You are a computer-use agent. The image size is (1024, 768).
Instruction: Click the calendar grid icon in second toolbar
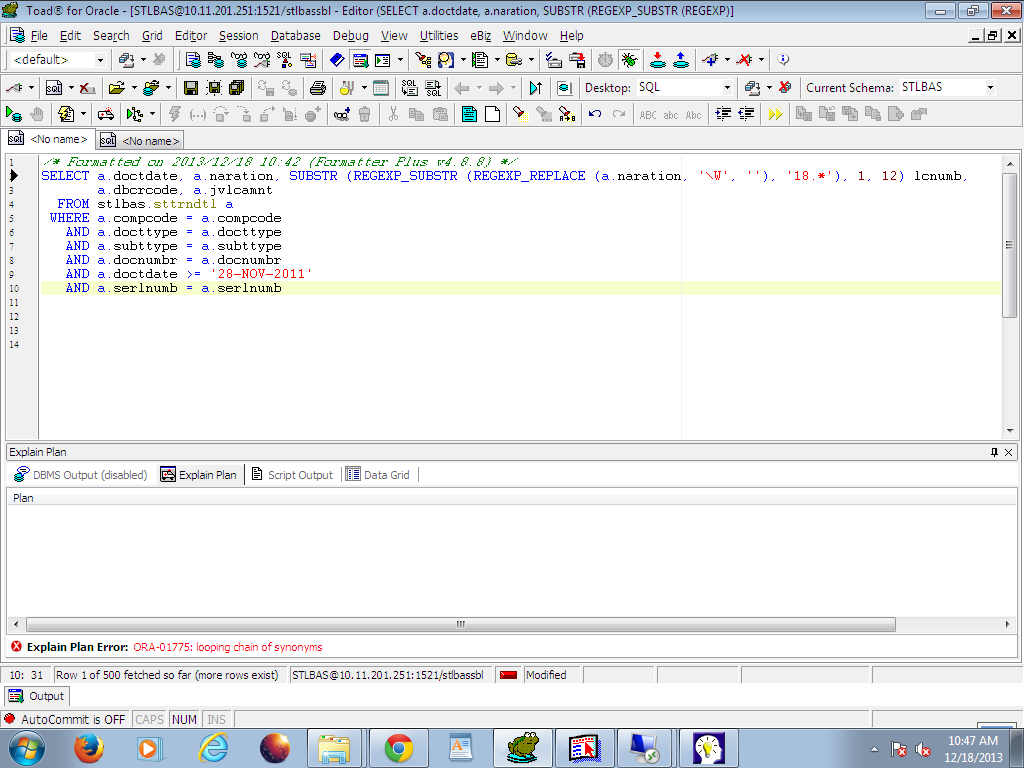(381, 88)
